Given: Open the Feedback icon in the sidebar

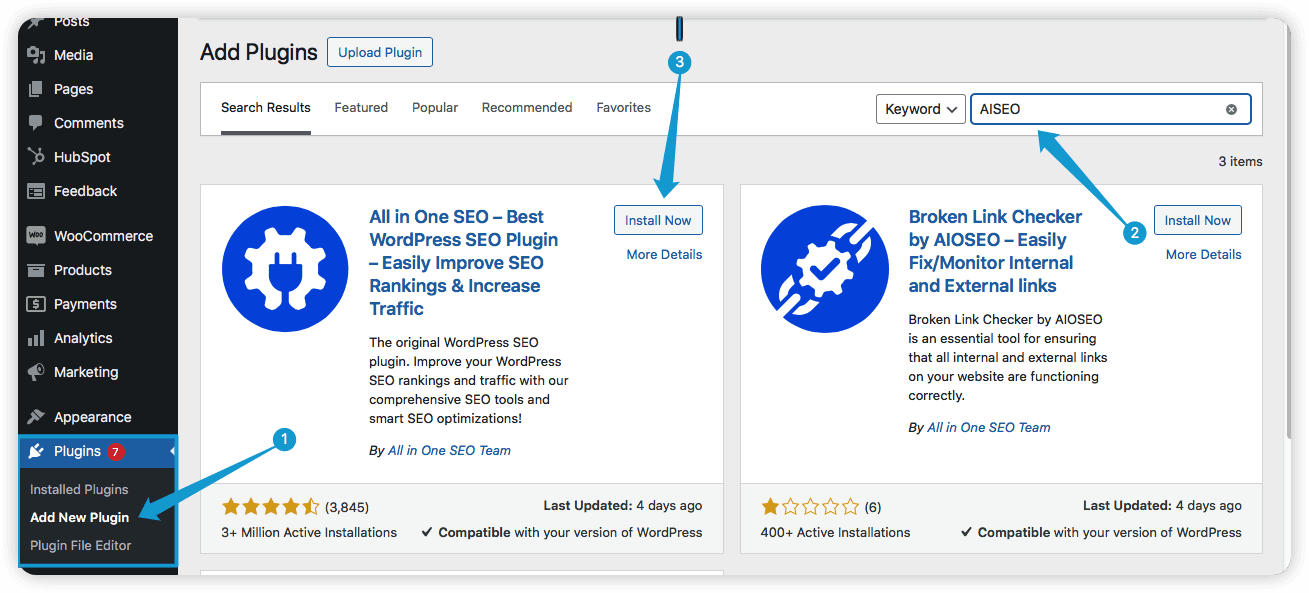Looking at the screenshot, I should coord(36,191).
